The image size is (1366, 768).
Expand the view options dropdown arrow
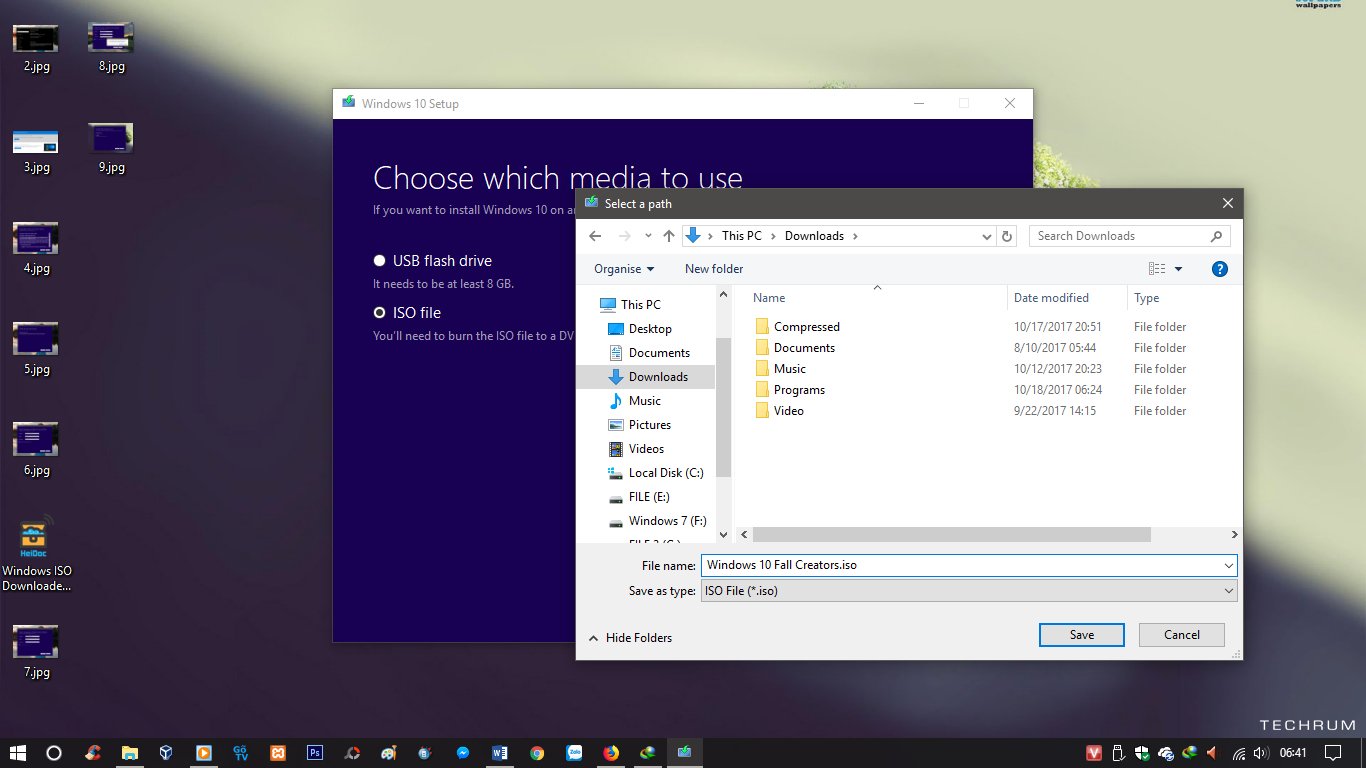1178,269
